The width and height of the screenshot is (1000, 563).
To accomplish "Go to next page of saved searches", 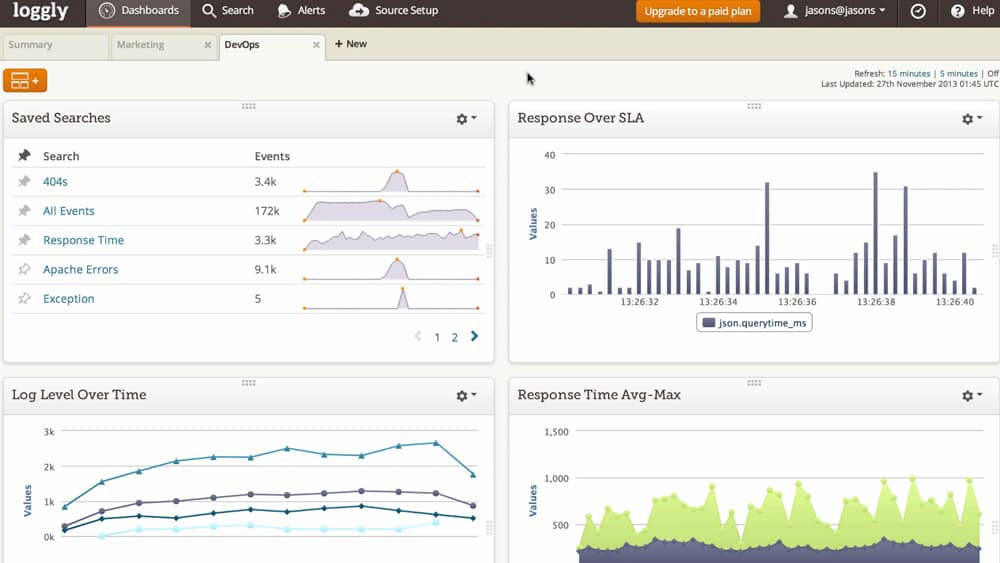I will 474,337.
